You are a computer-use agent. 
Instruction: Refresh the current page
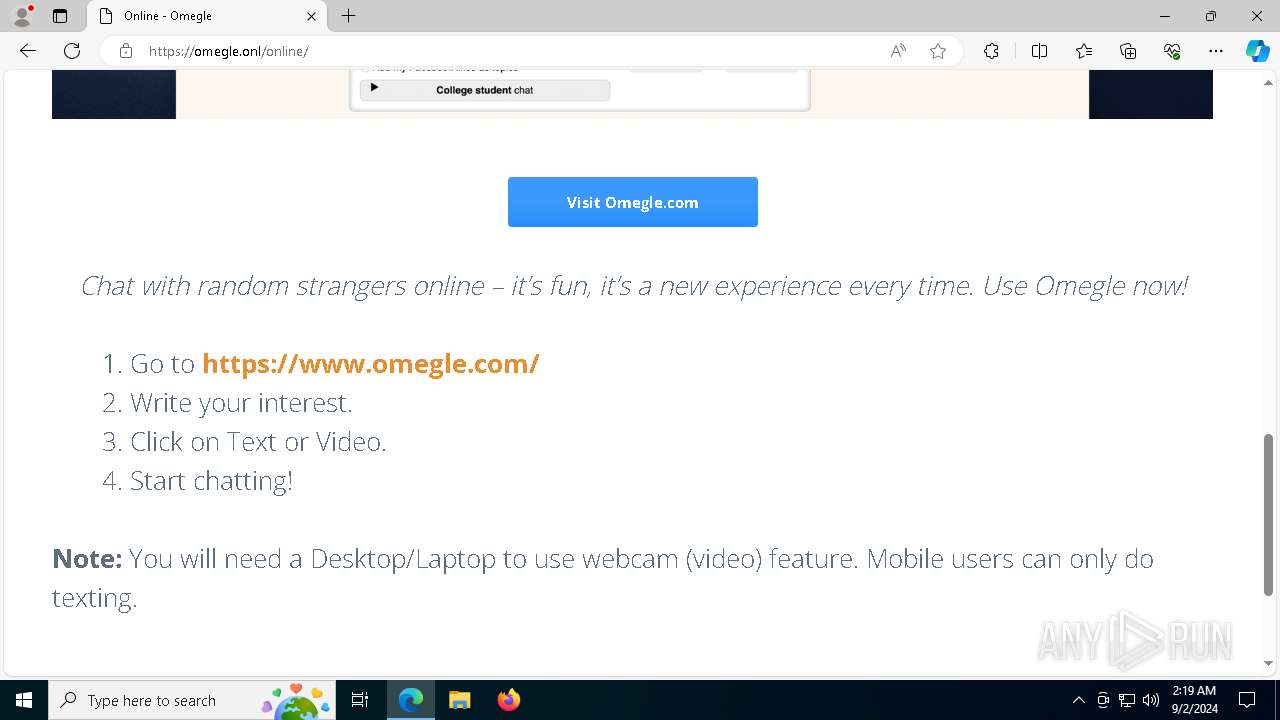[72, 51]
